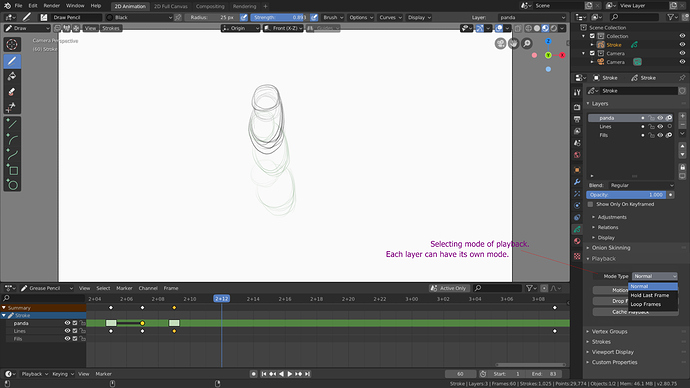
Task: Open the Object Data properties tab
Action: [x=577, y=229]
